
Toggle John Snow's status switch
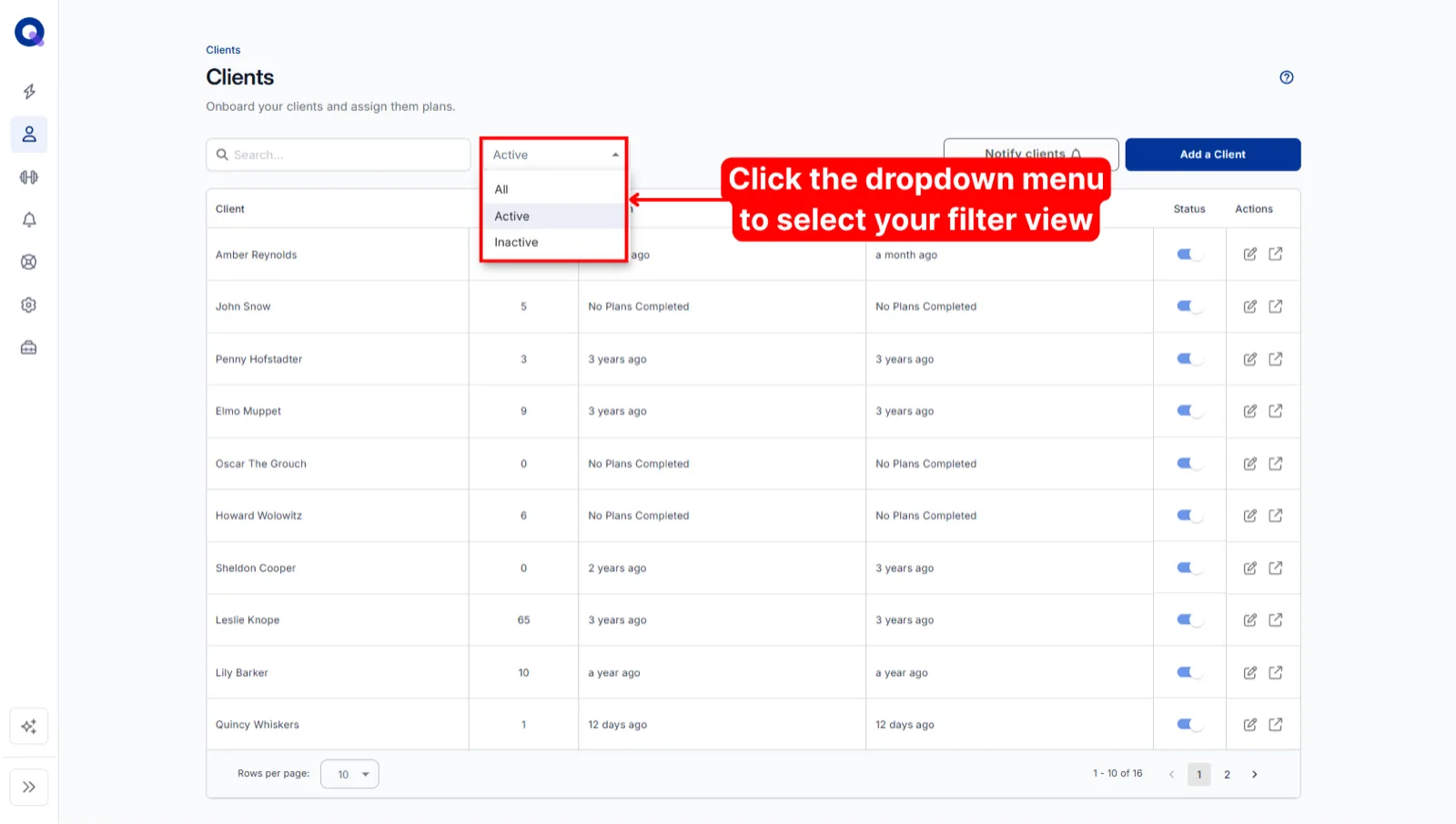click(1189, 306)
